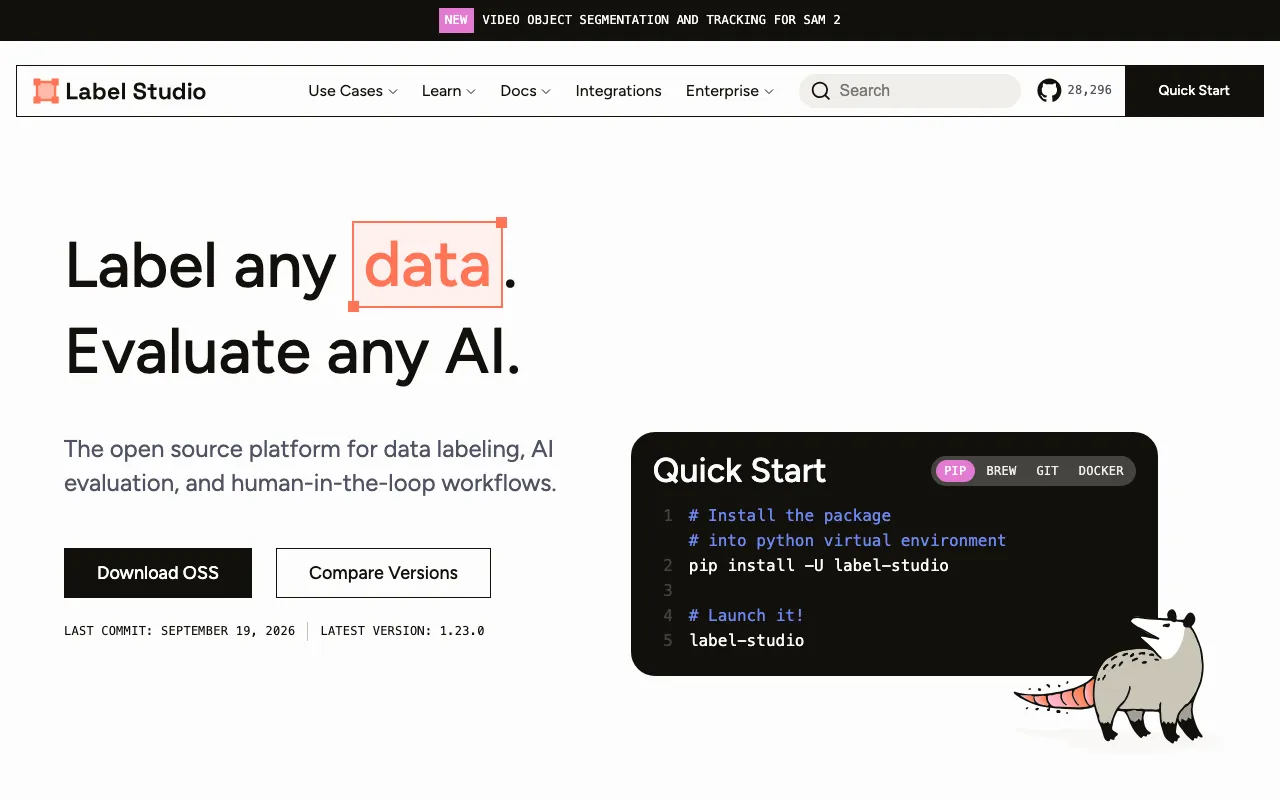
Task: Click "LAST COMMIT: SEPTEMBER 19, 2026" text
Action: (x=180, y=631)
